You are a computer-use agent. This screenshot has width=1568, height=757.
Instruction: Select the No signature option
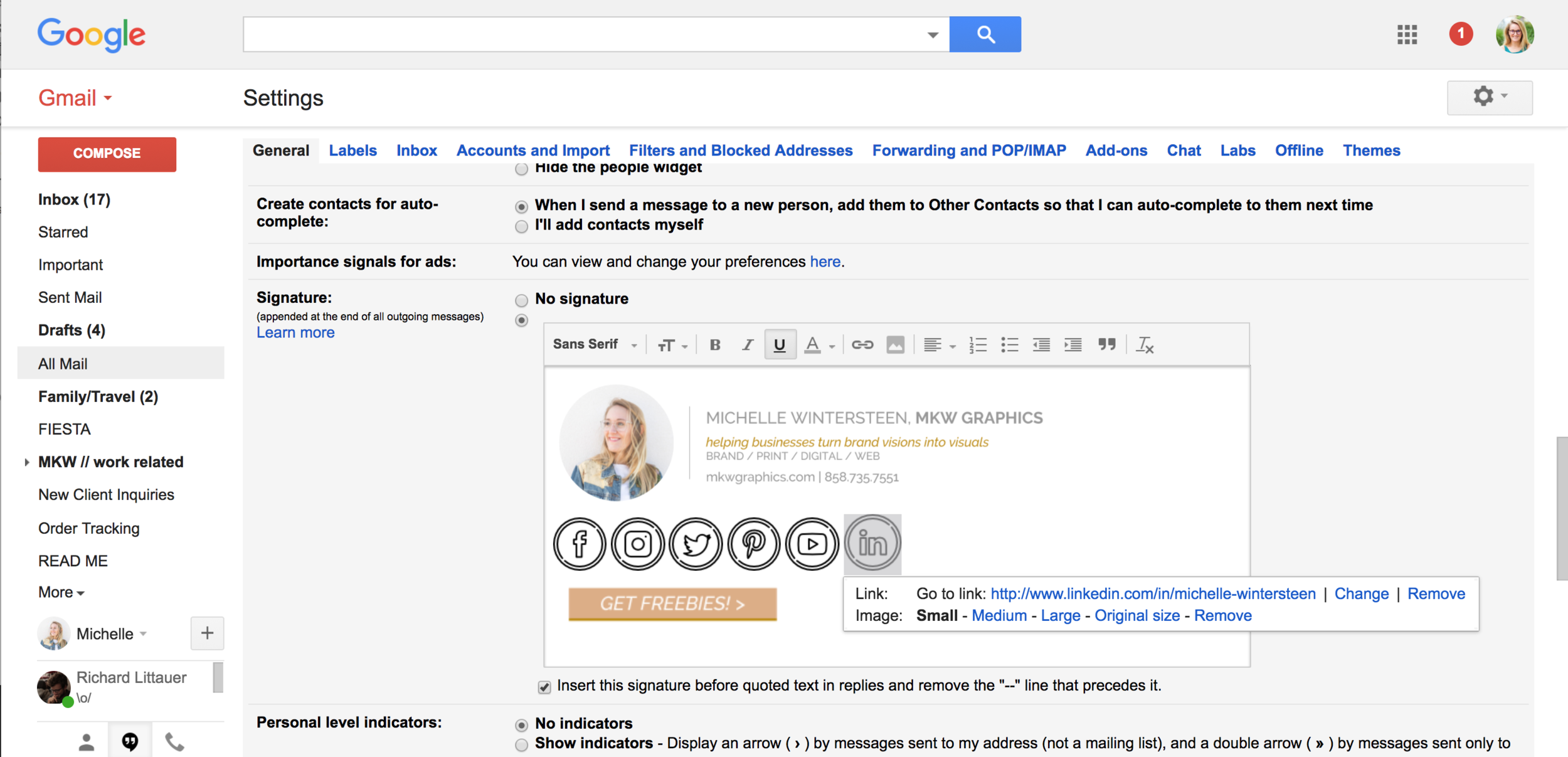click(521, 300)
